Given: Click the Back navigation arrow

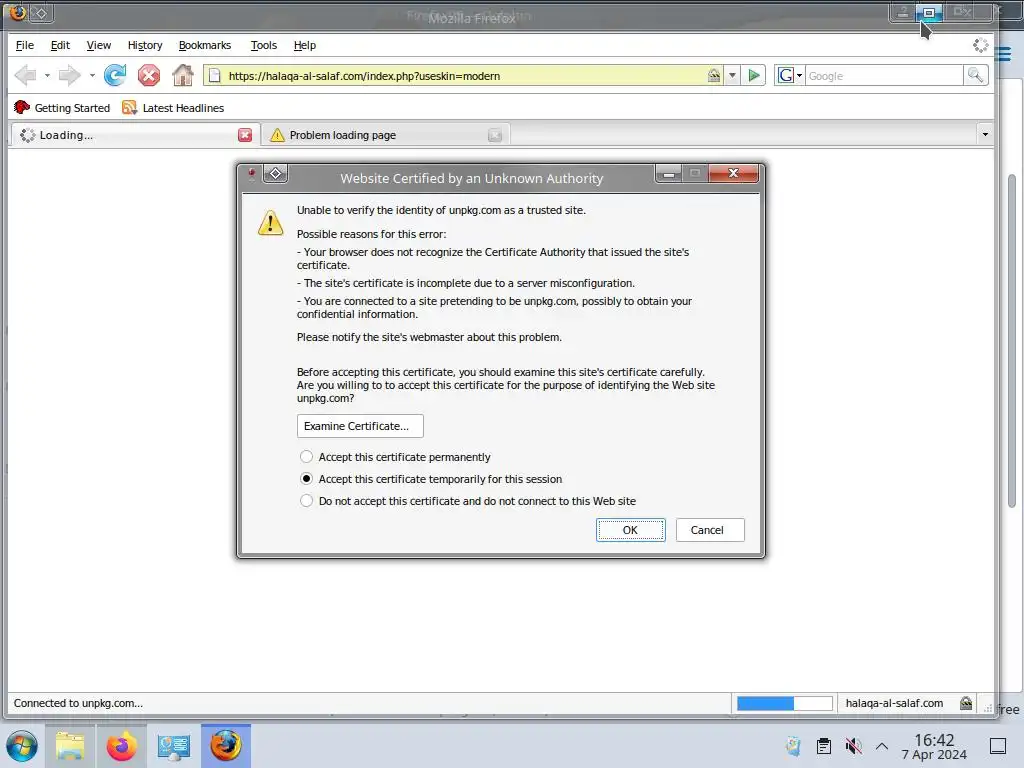Looking at the screenshot, I should 25,76.
